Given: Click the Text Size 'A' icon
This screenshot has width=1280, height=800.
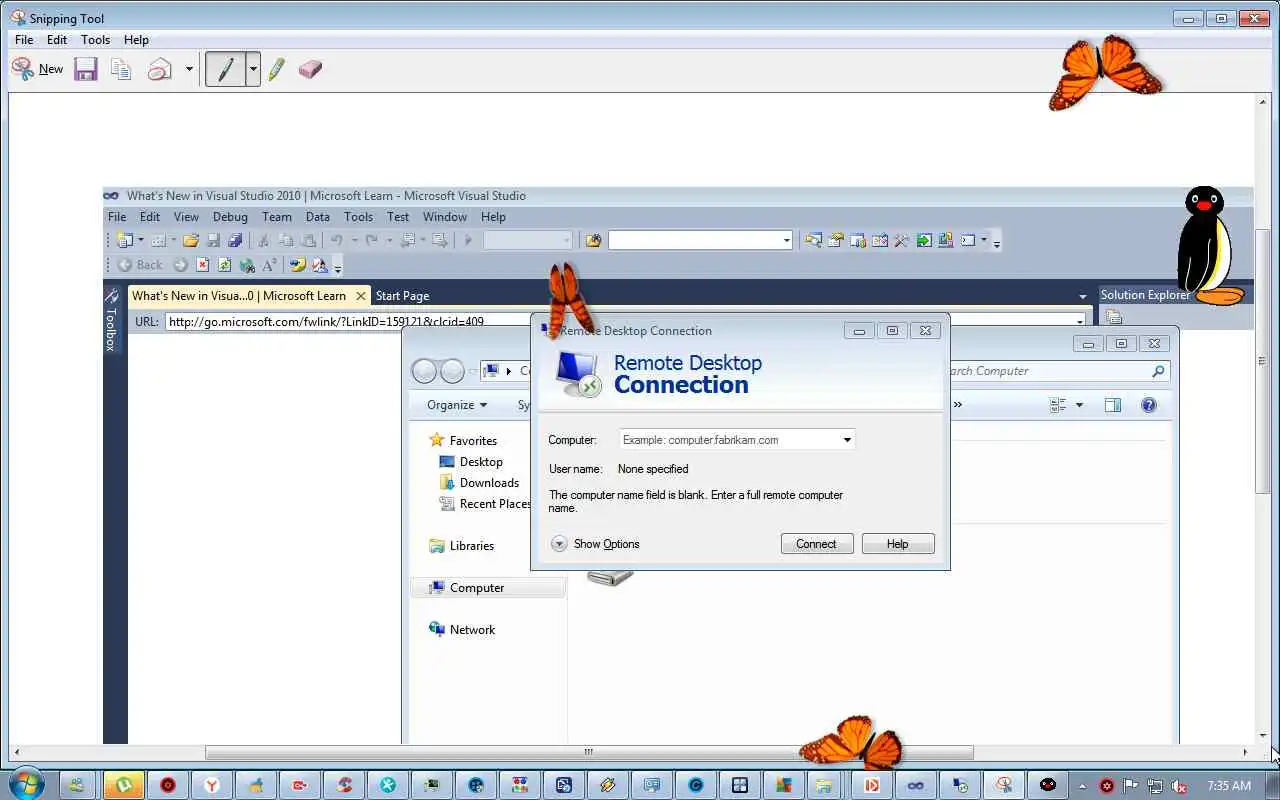Looking at the screenshot, I should (x=269, y=265).
